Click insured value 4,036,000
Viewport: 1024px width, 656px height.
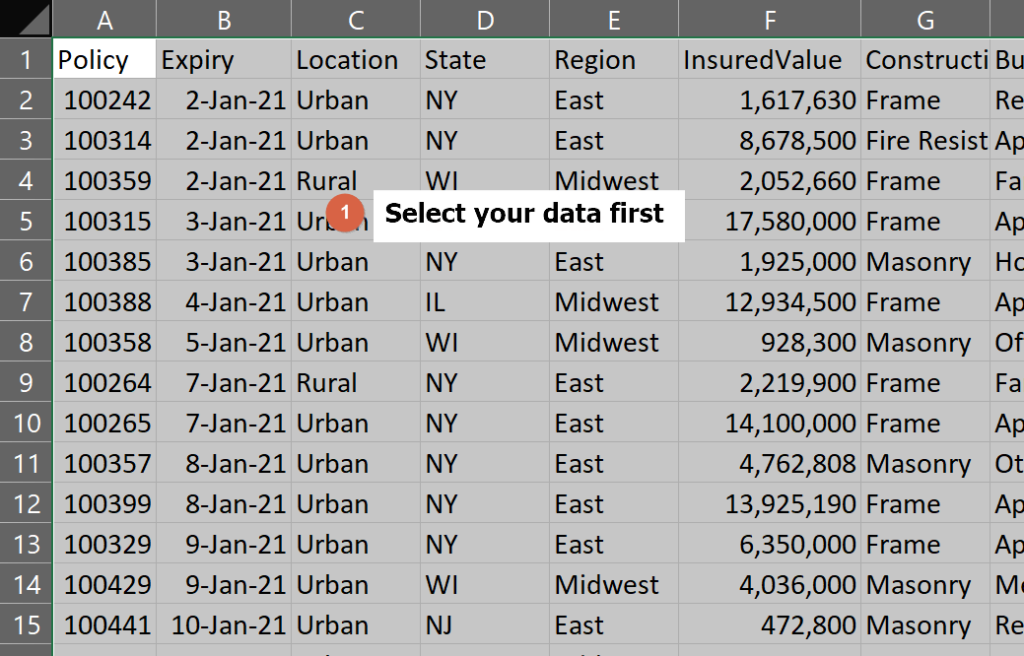pos(769,583)
